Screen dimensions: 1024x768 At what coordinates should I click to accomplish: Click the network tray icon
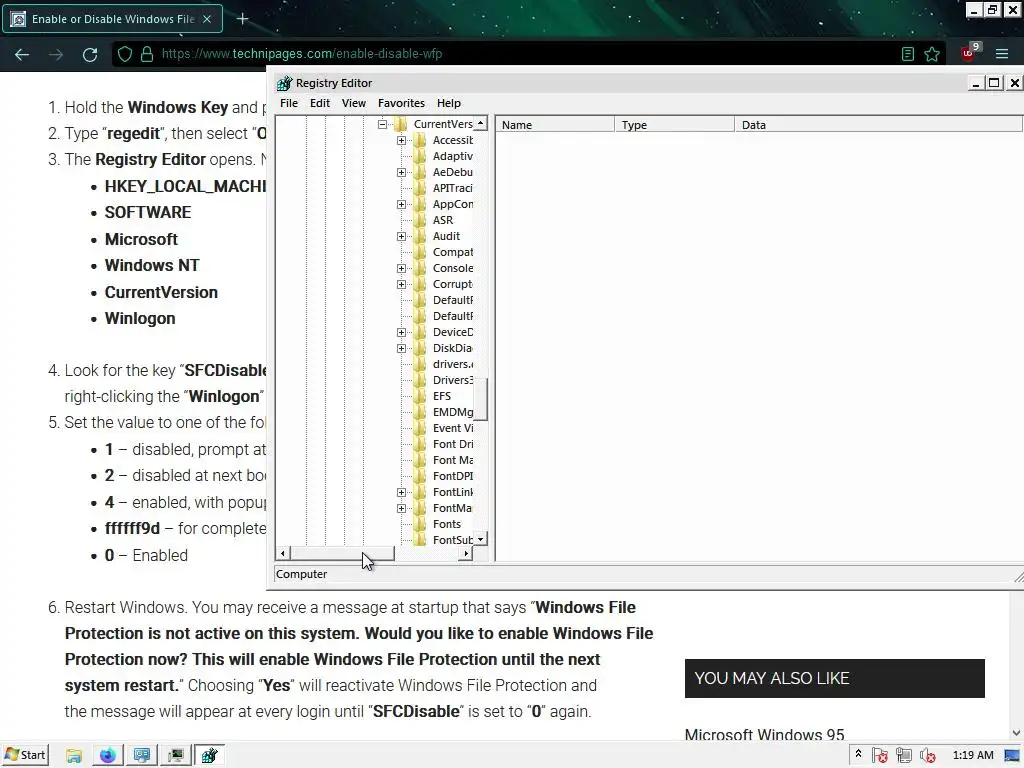point(904,756)
